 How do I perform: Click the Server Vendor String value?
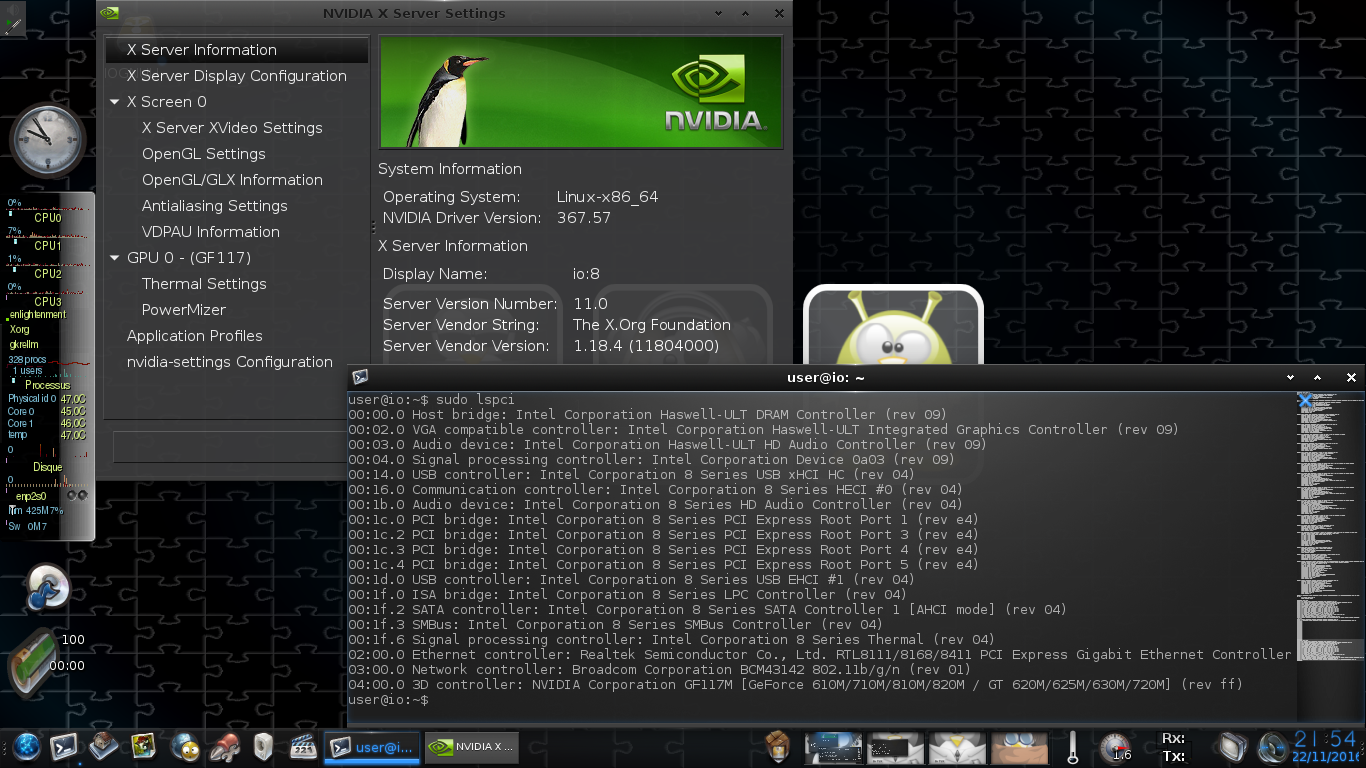tap(652, 325)
